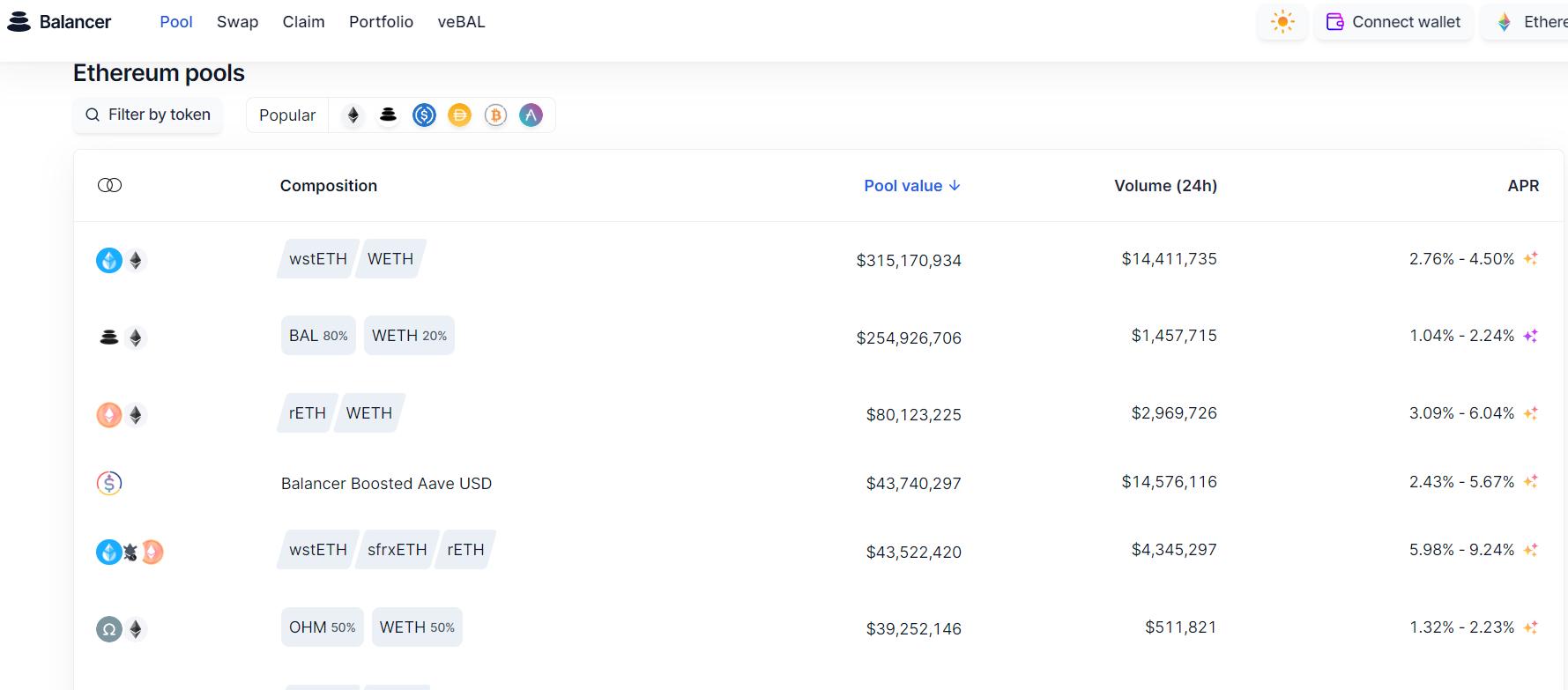Select the OHM 50% token chip
The height and width of the screenshot is (690, 1568).
(x=322, y=627)
